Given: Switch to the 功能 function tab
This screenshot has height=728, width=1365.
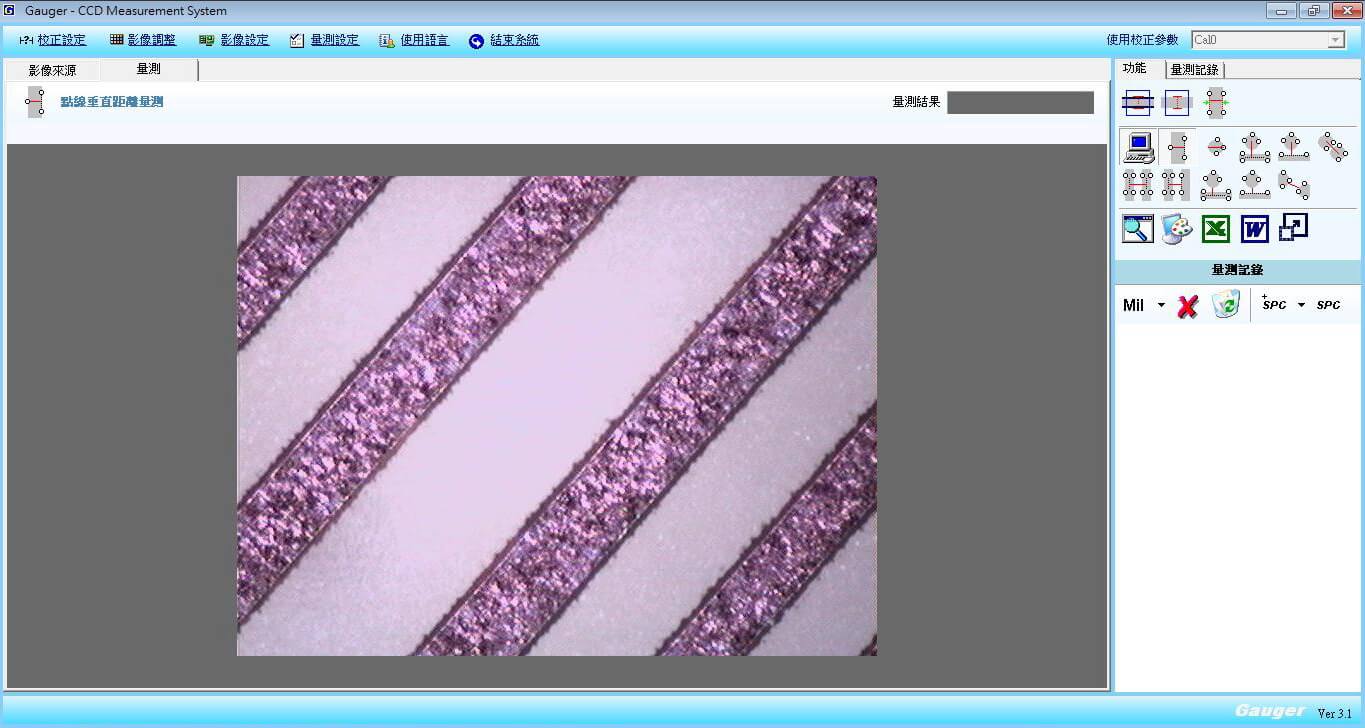Looking at the screenshot, I should (1134, 68).
